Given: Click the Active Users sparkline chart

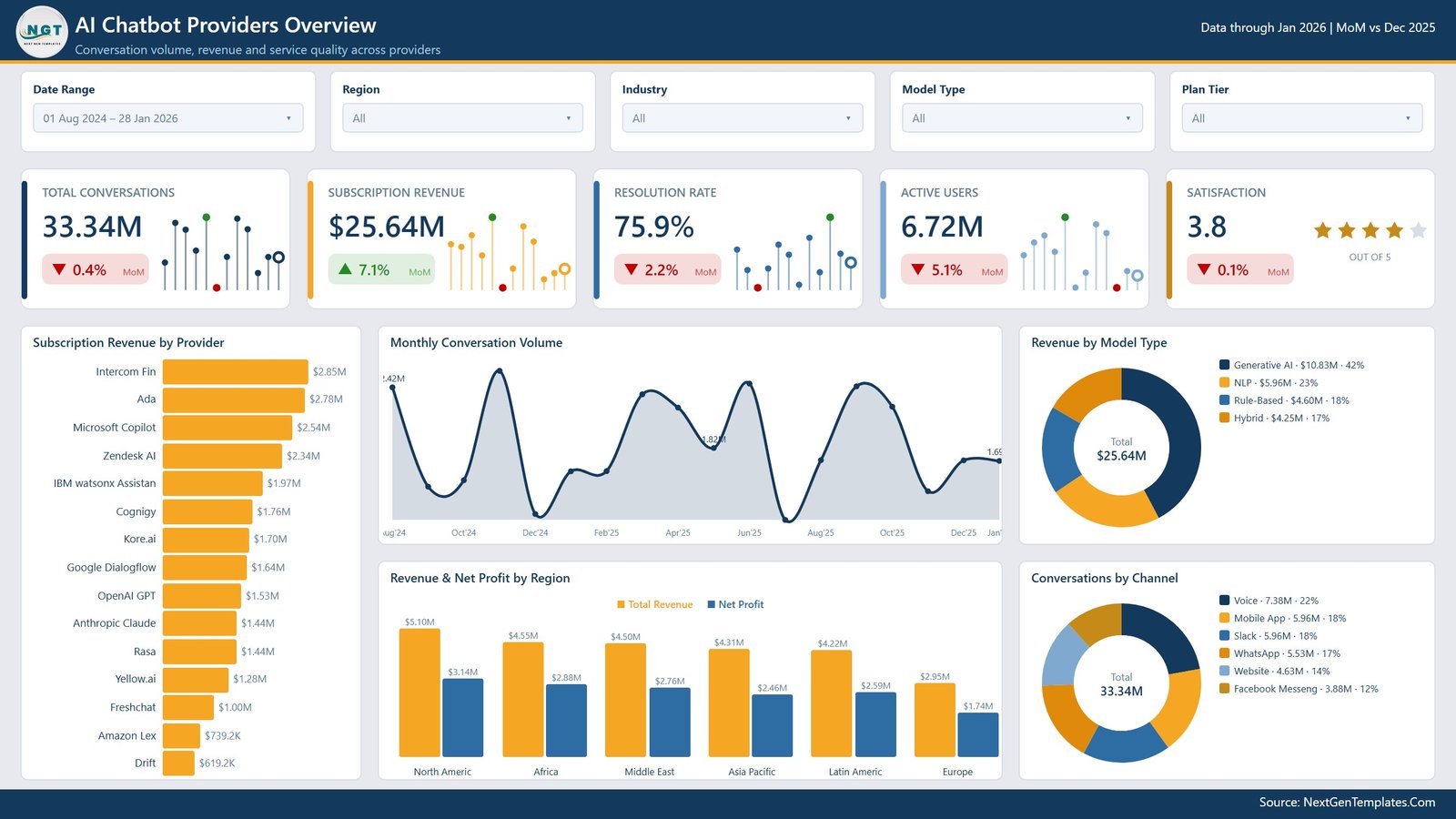Looking at the screenshot, I should pos(1082,253).
